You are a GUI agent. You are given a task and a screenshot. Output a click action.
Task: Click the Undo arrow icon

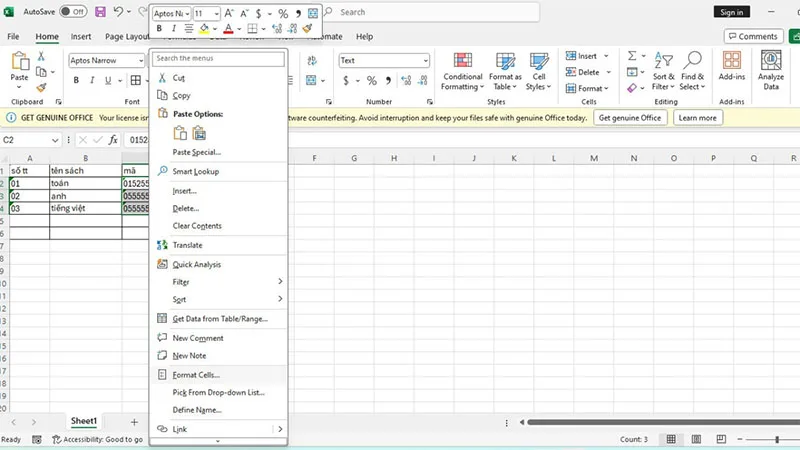tap(118, 11)
